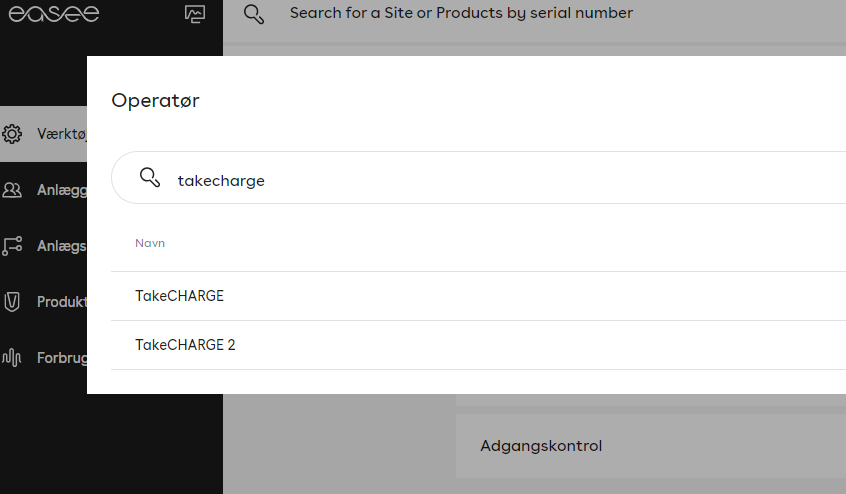
Task: Click the Værktøj gear icon
Action: [13, 134]
